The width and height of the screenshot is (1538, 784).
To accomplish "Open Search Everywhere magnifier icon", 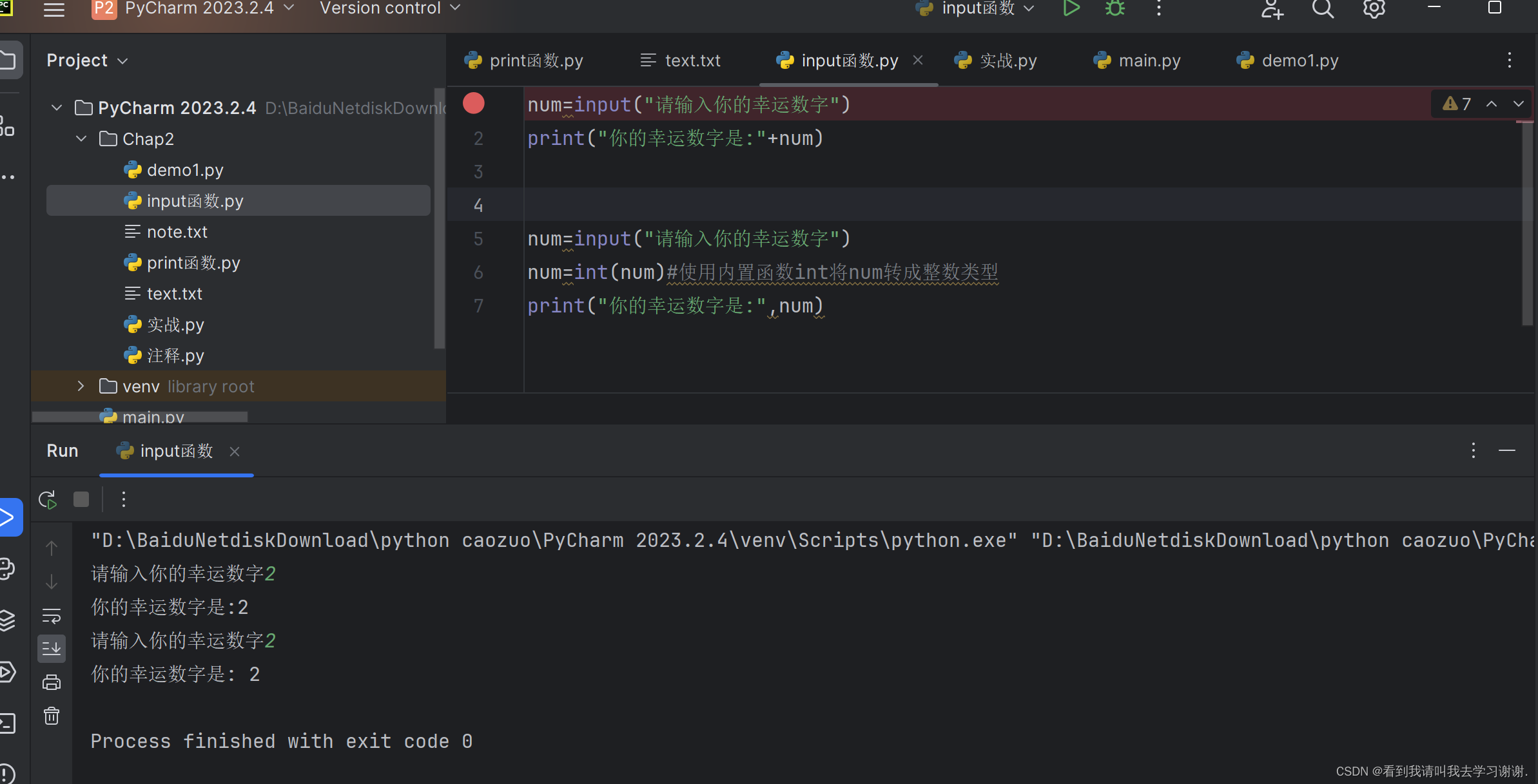I will tap(1323, 8).
